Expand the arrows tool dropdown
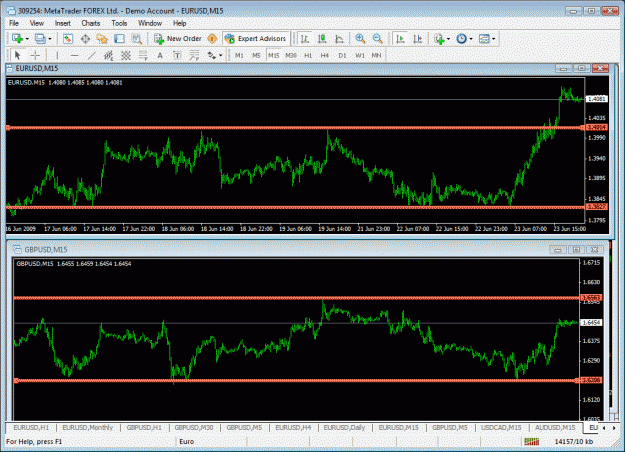The width and height of the screenshot is (625, 452). point(220,56)
